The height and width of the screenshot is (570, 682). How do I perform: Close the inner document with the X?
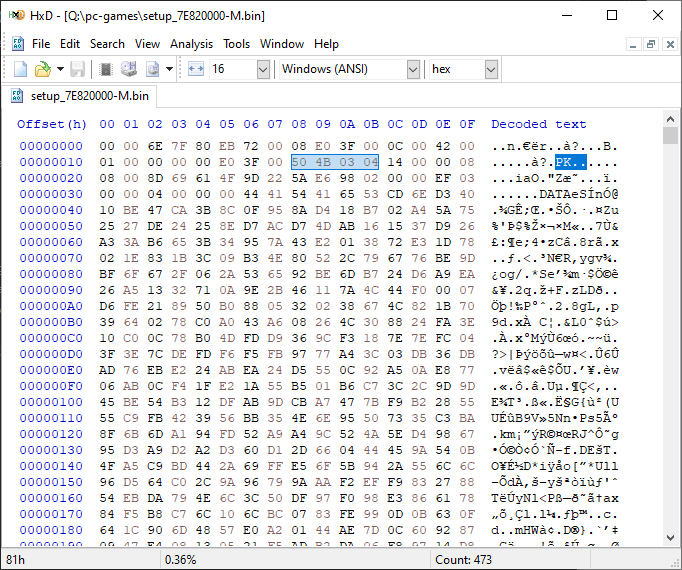pyautogui.click(x=670, y=44)
